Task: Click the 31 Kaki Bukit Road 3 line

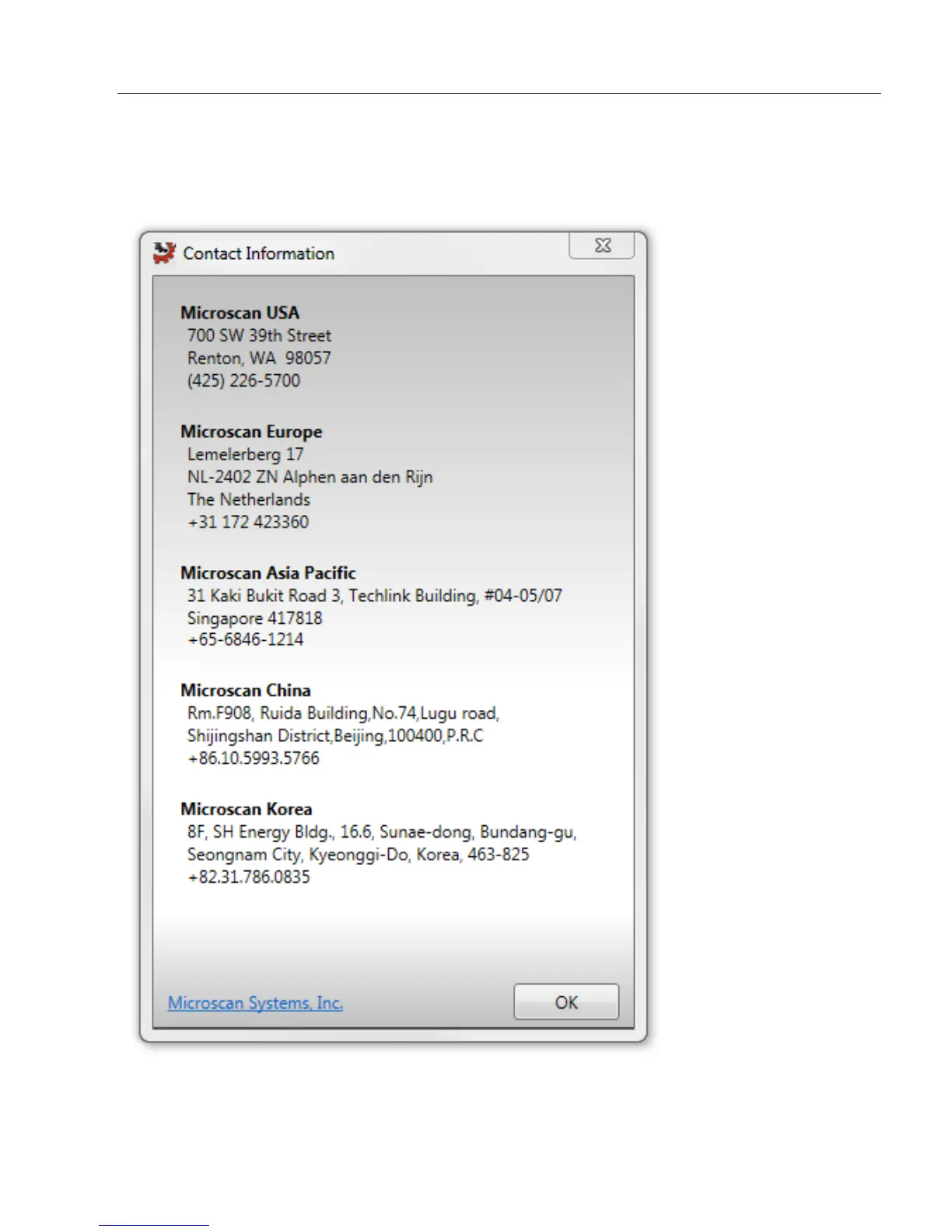Action: pos(374,596)
